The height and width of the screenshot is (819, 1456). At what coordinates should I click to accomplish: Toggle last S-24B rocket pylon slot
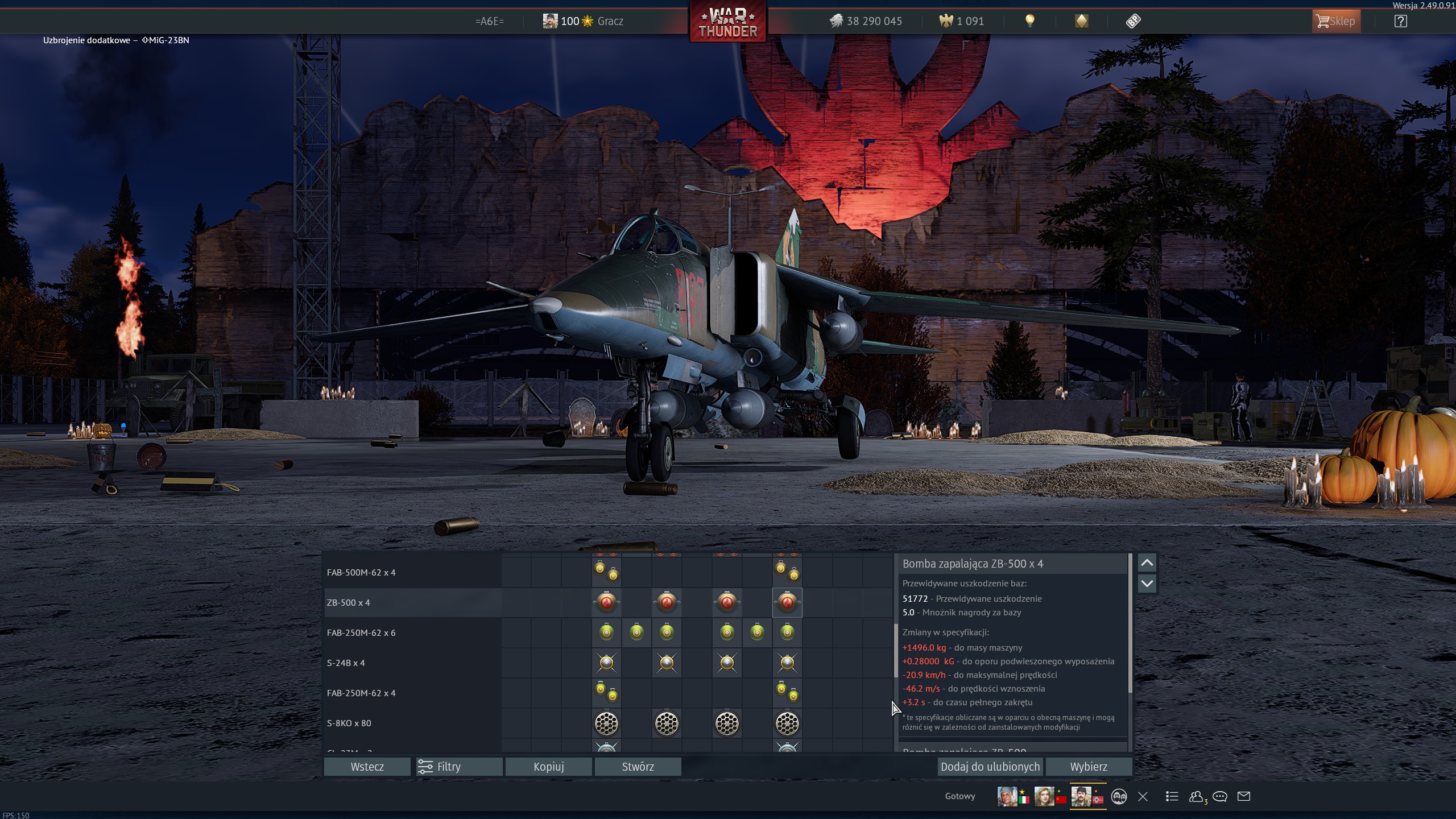(x=787, y=663)
